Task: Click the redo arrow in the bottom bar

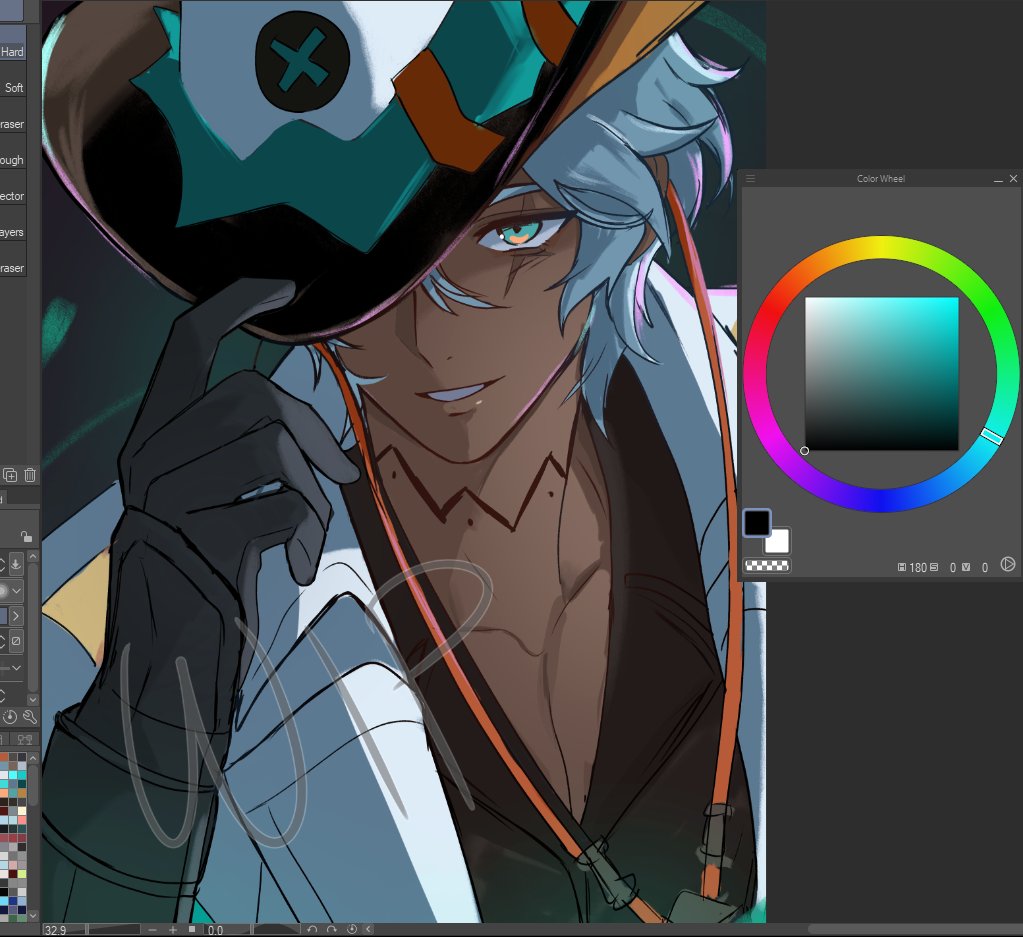Action: (332, 928)
